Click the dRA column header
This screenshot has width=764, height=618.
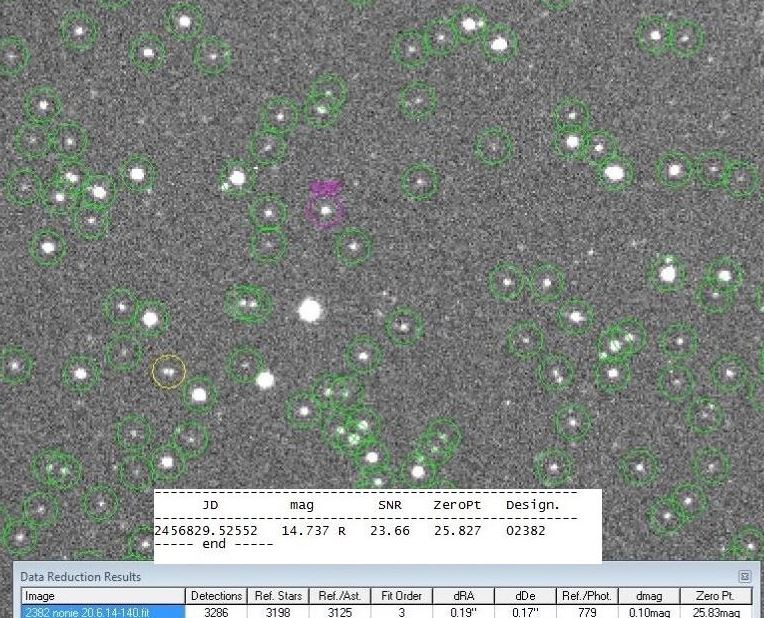463,596
